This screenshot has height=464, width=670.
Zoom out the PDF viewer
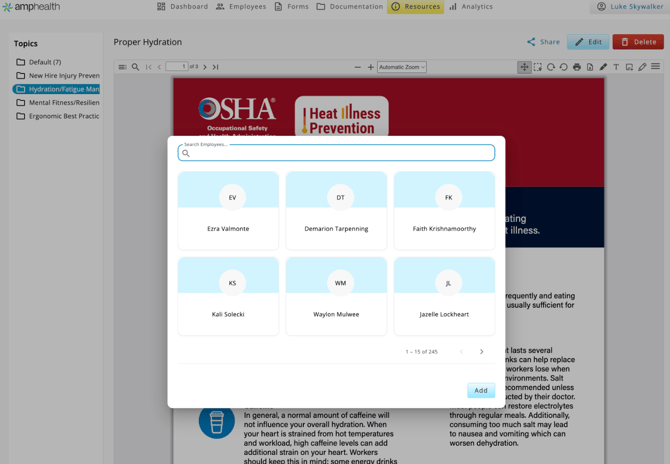pos(358,67)
